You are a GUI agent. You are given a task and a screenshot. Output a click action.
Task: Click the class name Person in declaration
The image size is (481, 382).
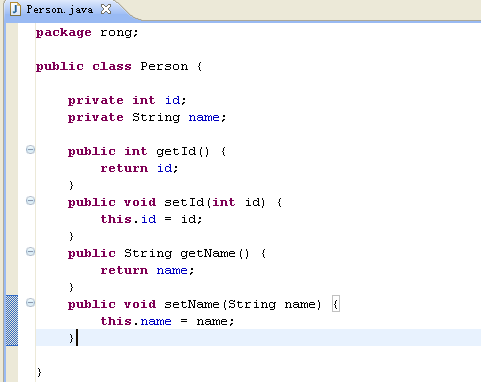click(164, 66)
